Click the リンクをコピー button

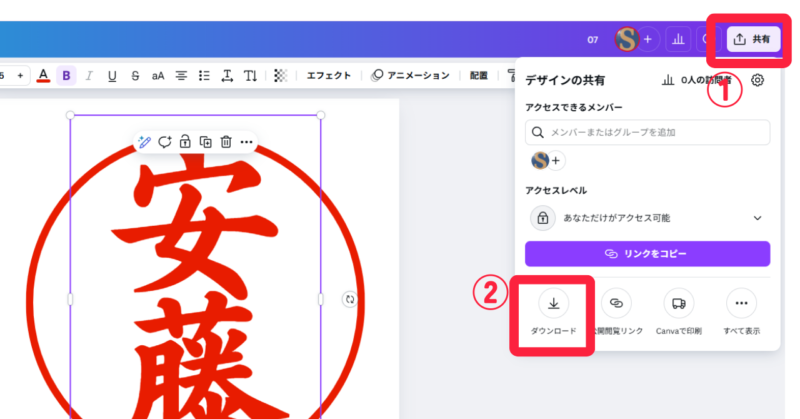click(x=647, y=254)
